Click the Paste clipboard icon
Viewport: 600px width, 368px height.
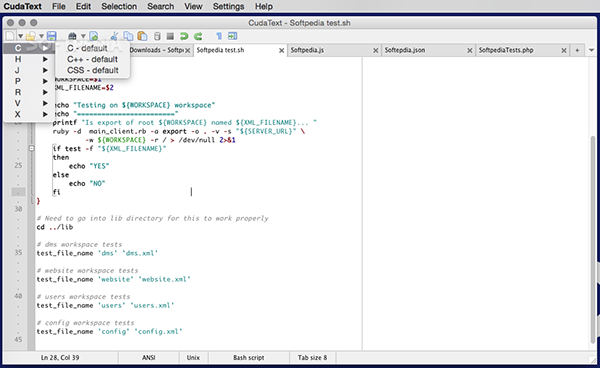142,36
